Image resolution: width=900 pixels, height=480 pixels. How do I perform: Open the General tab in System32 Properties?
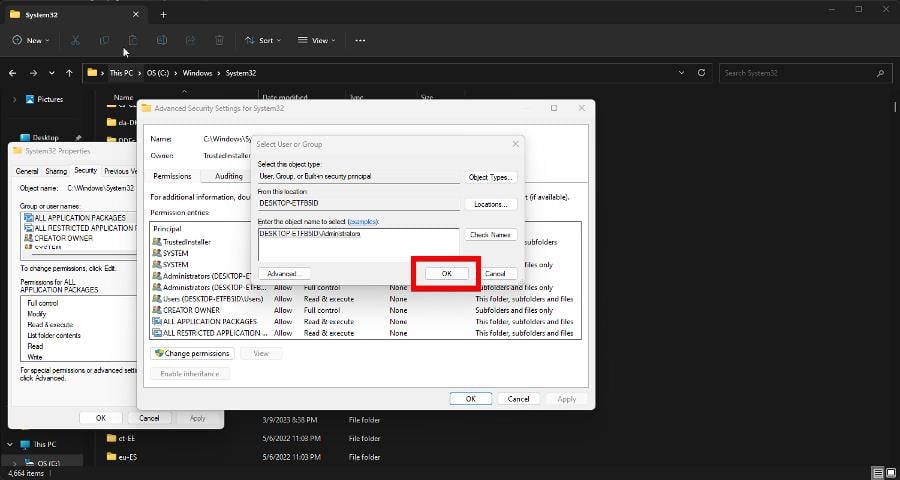(27, 171)
